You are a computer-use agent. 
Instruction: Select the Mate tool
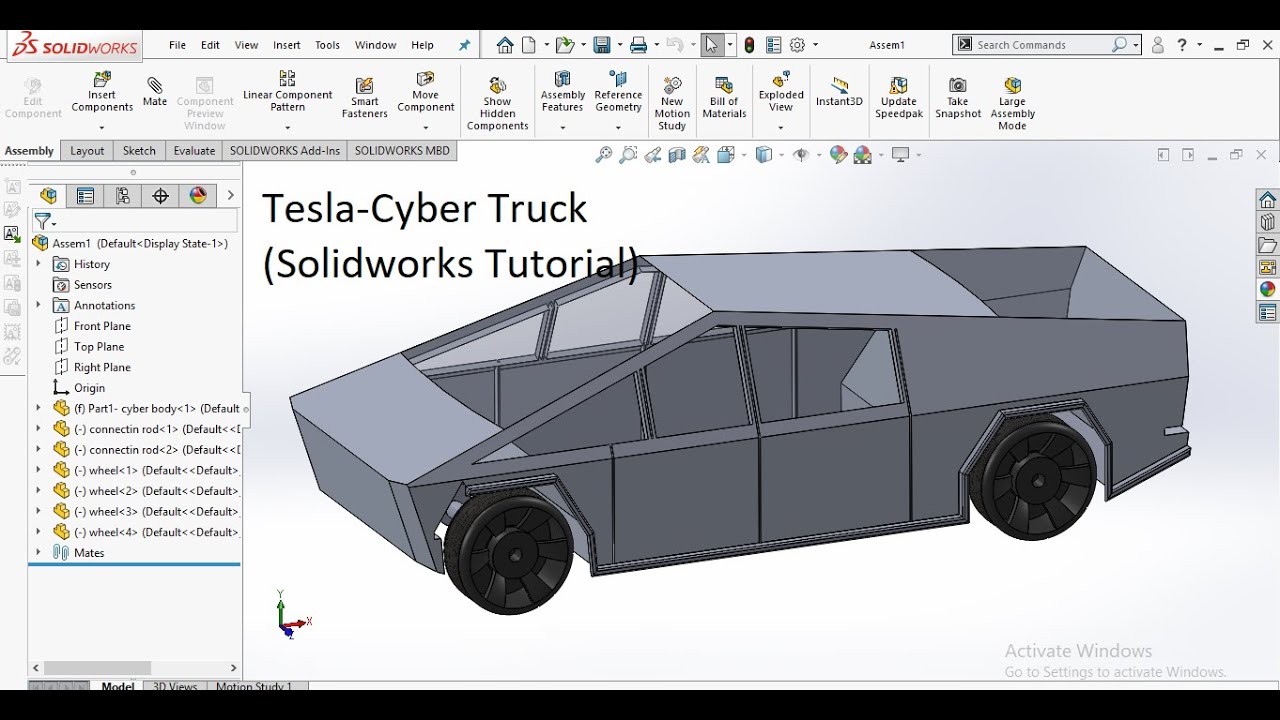[x=155, y=91]
